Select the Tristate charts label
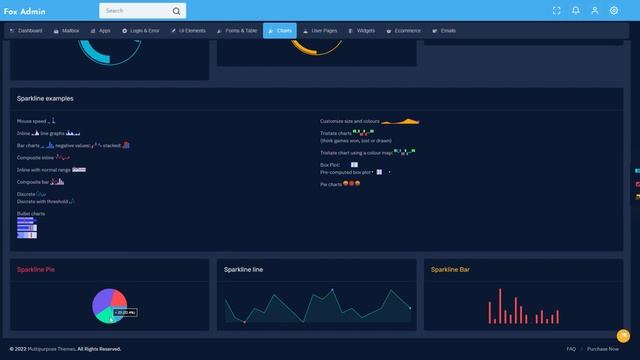Image resolution: width=640 pixels, height=360 pixels. (x=336, y=133)
